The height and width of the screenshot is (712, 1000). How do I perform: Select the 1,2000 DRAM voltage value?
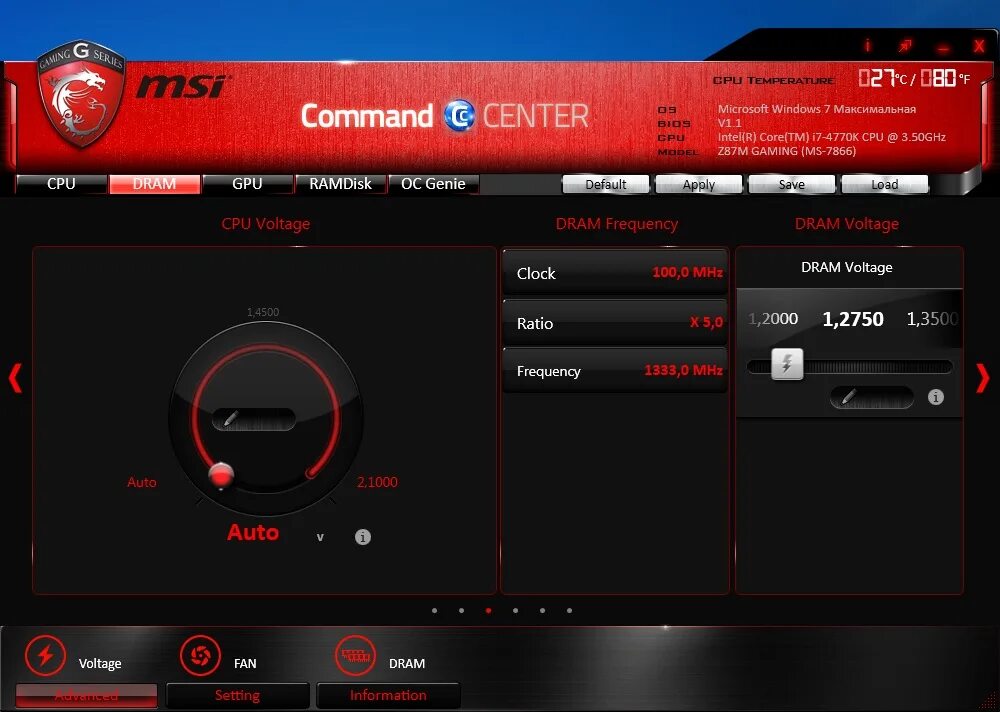[773, 318]
